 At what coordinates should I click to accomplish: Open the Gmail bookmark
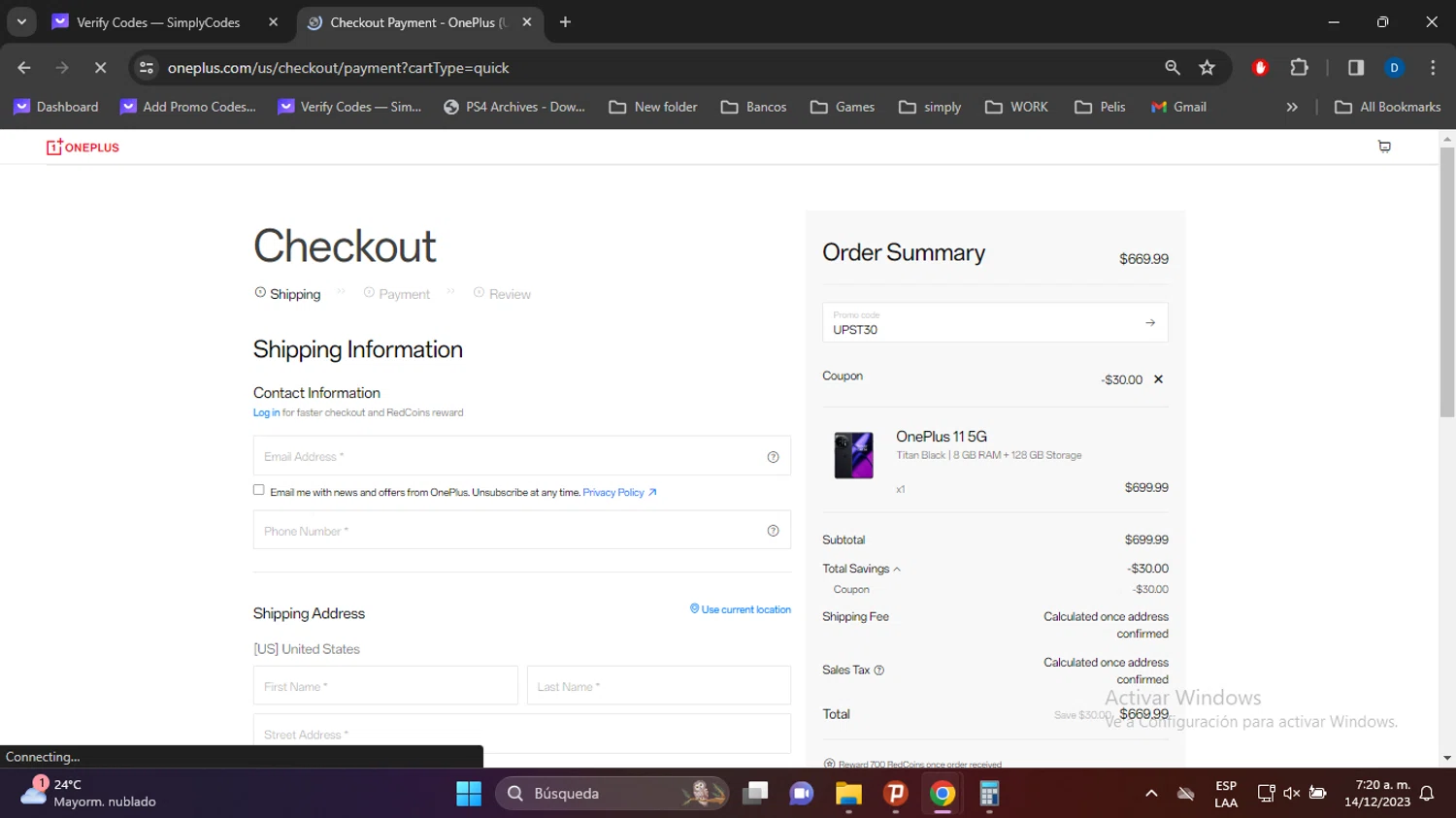pyautogui.click(x=1178, y=107)
